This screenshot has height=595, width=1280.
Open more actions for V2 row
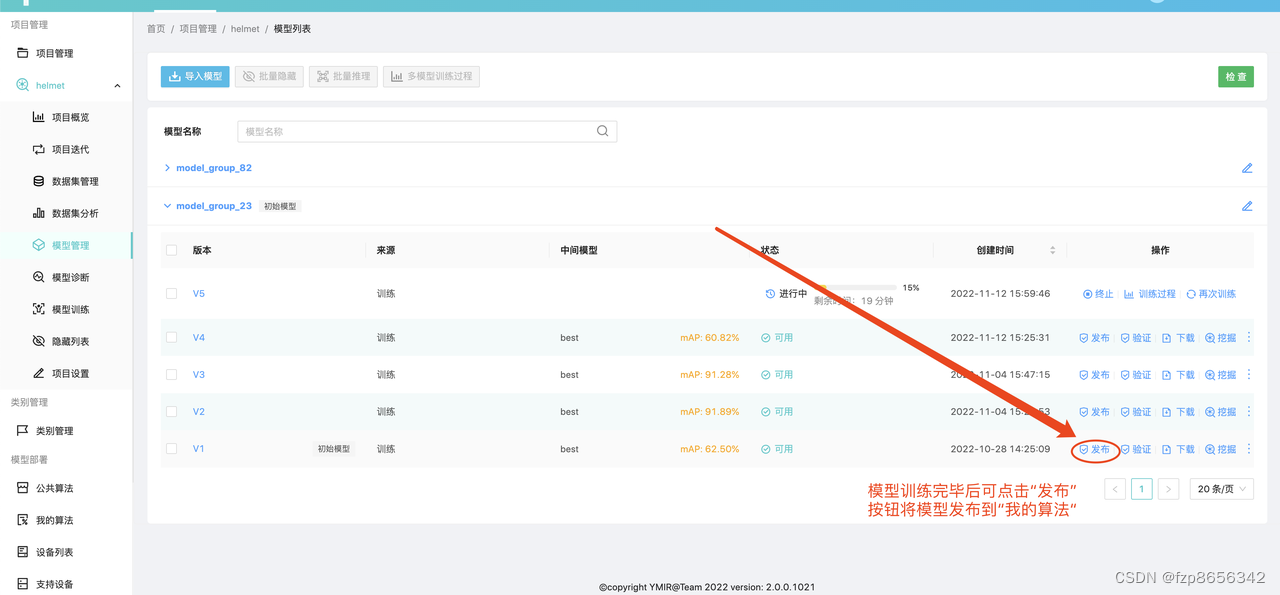[x=1249, y=412]
